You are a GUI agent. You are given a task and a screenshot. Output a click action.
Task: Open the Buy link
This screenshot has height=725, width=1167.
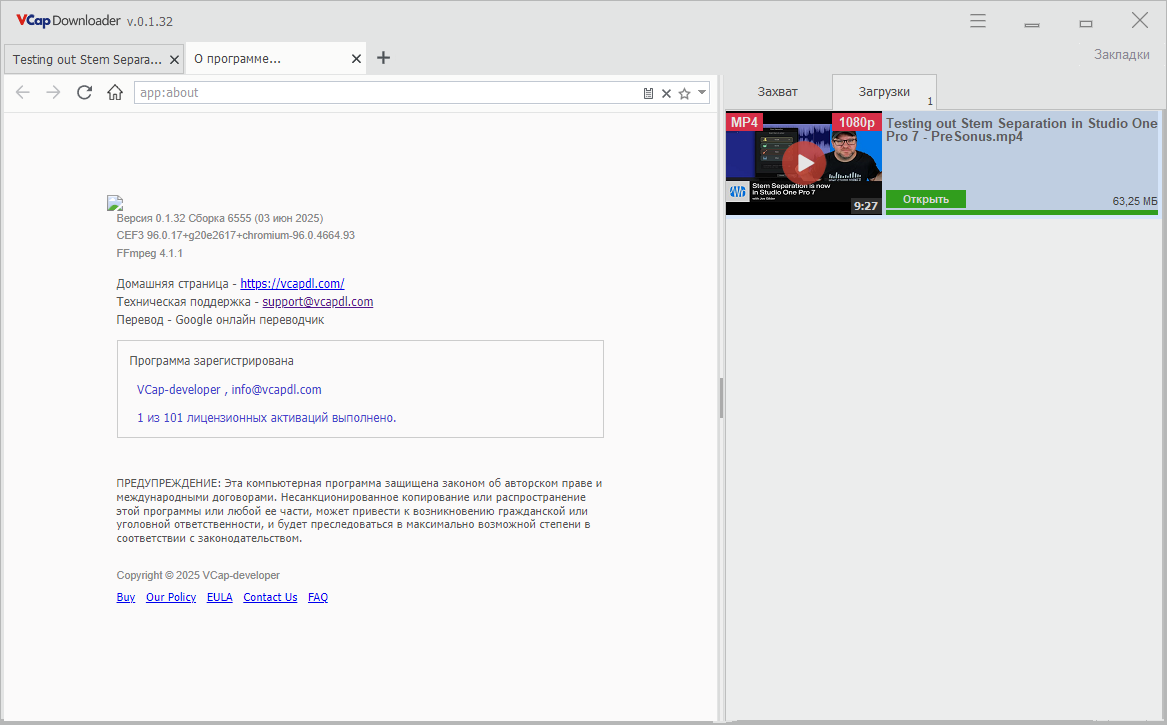[126, 597]
